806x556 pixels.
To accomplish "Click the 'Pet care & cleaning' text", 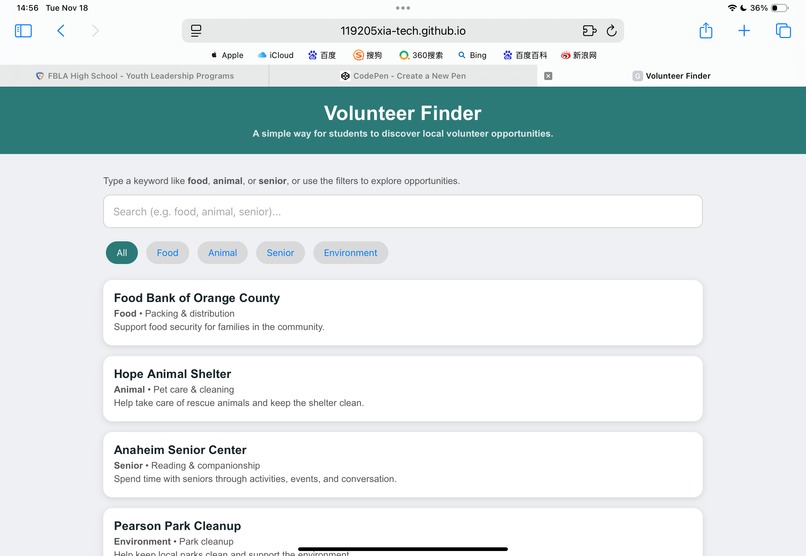I will pos(194,390).
